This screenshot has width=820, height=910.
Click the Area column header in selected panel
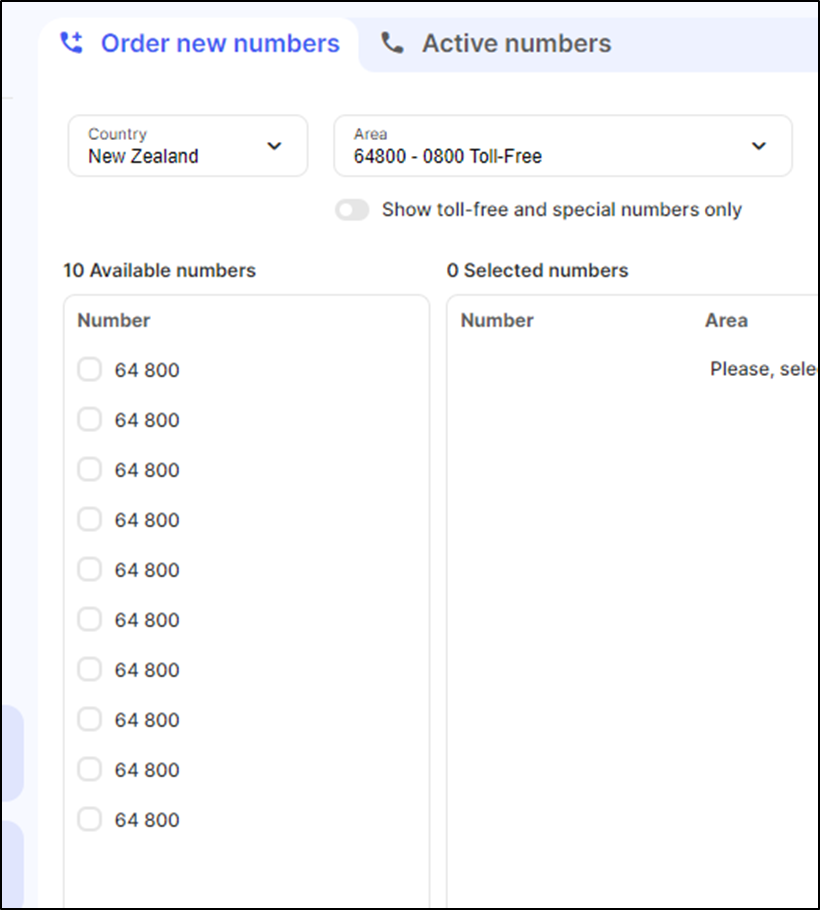click(726, 320)
